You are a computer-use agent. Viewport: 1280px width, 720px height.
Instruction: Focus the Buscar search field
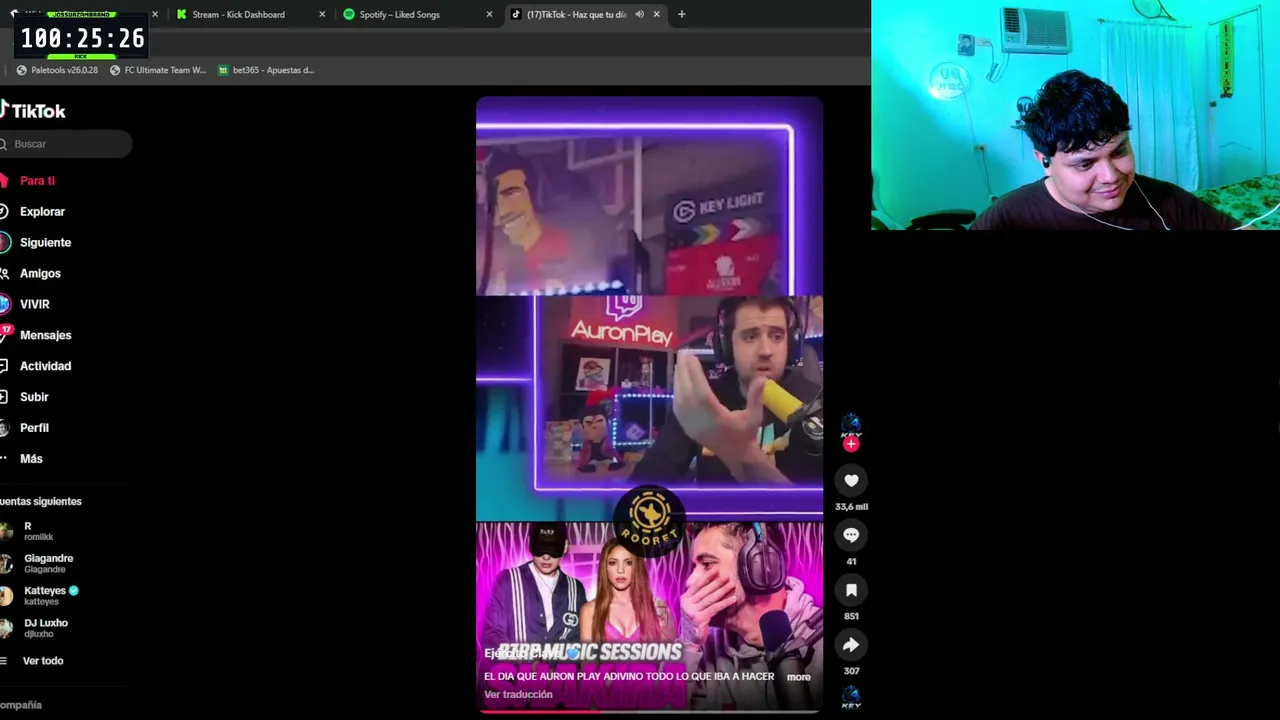[66, 144]
